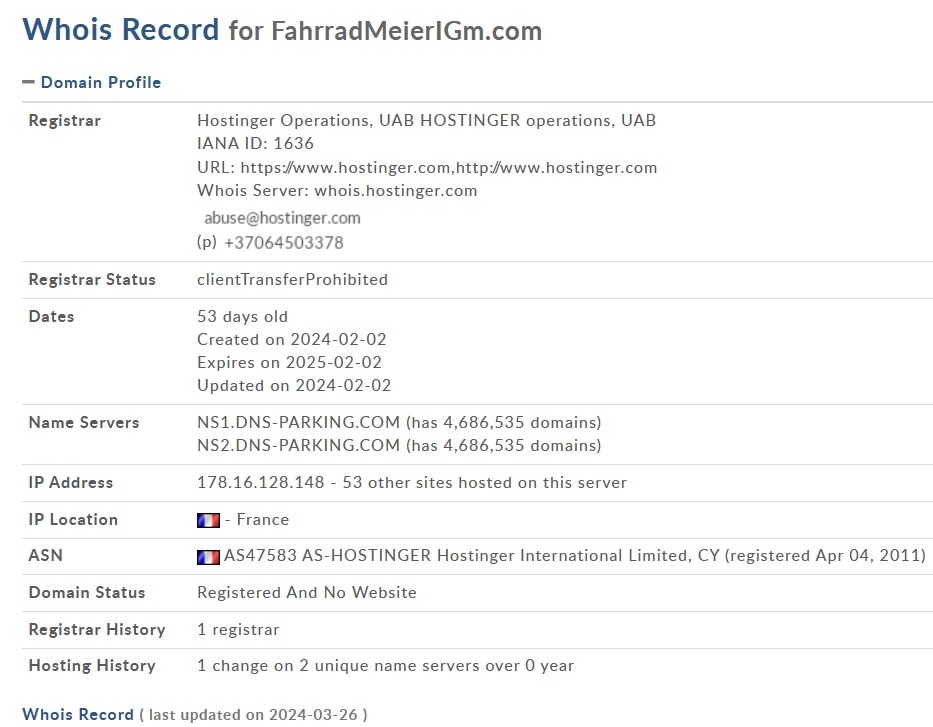Click the Domain Profile heading

(101, 82)
